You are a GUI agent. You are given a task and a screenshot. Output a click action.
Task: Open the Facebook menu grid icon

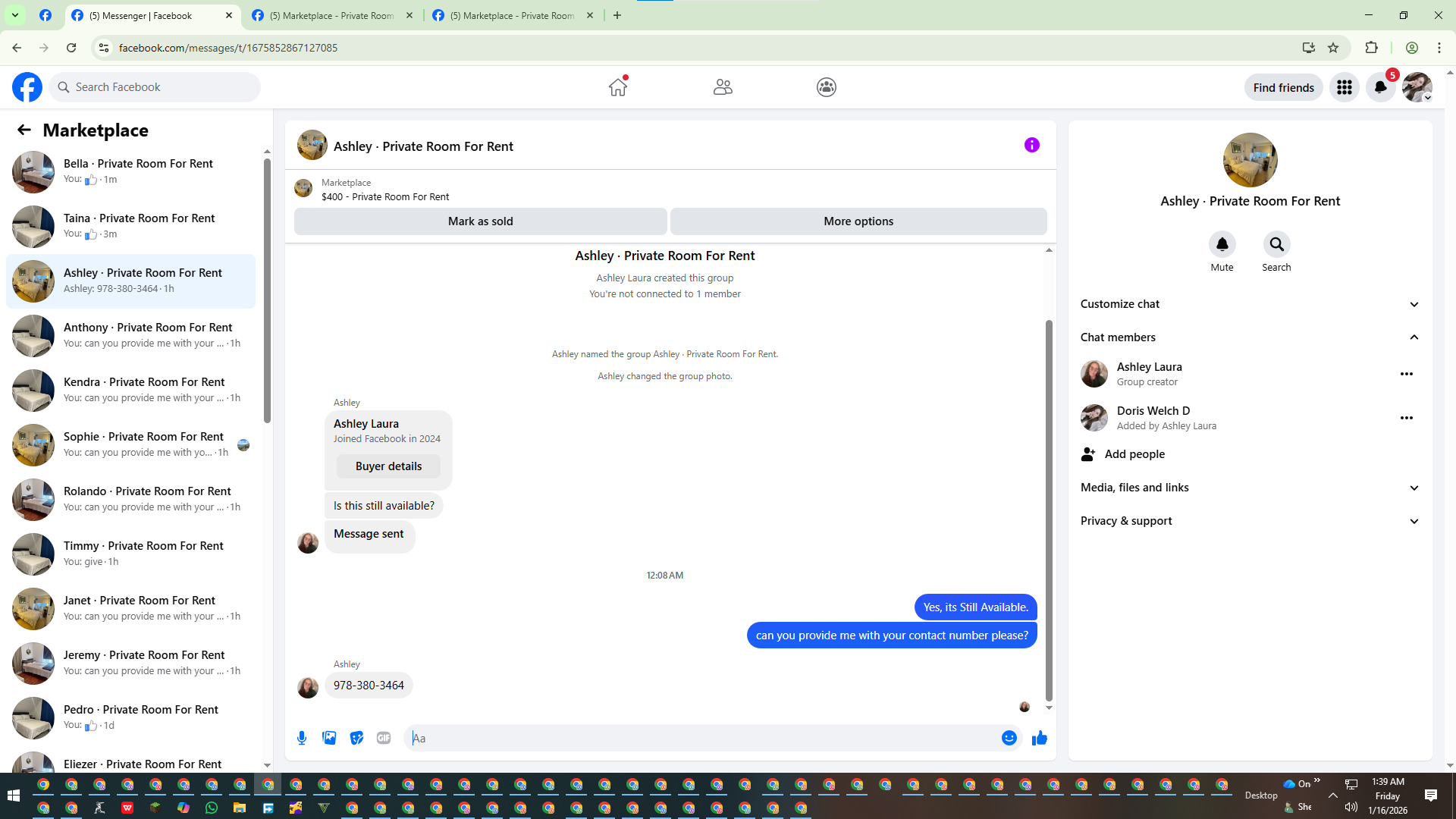click(x=1344, y=87)
